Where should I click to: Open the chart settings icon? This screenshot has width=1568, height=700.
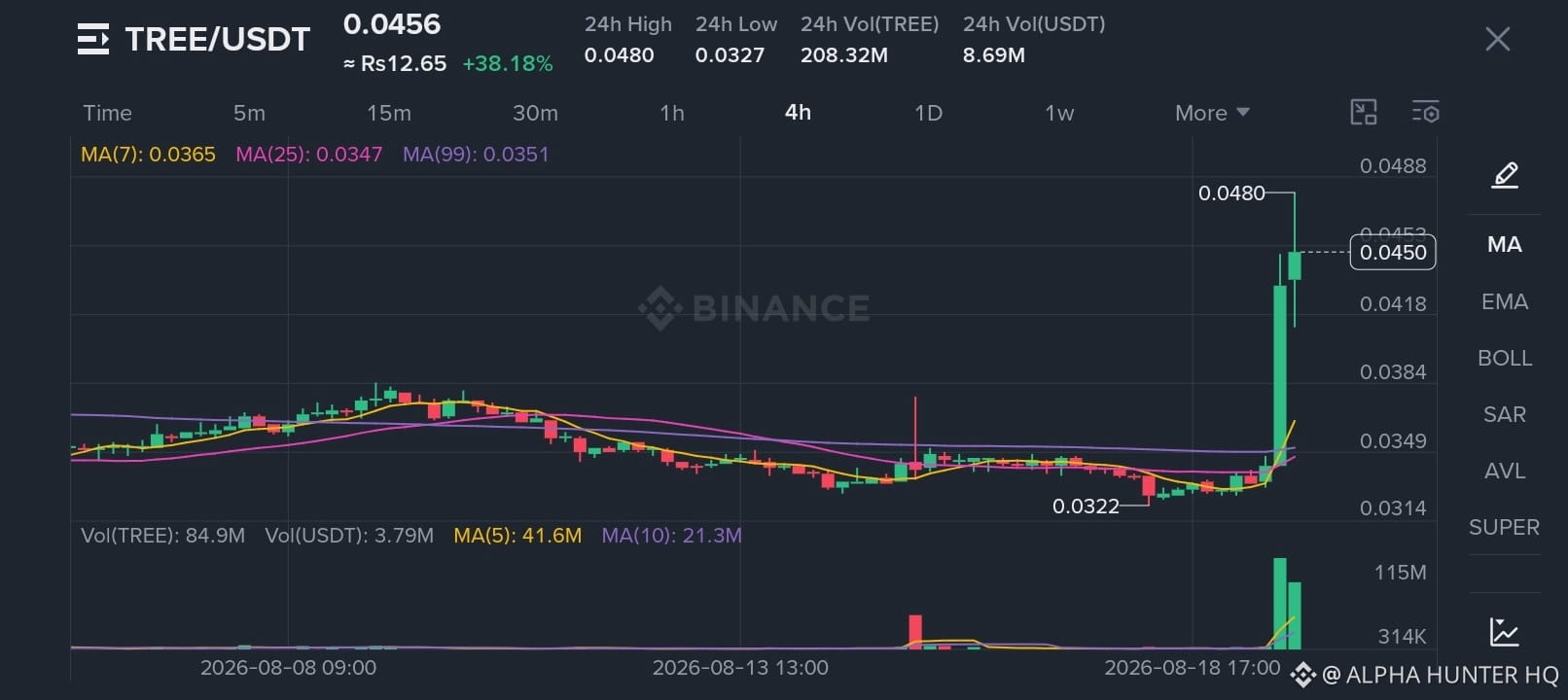(x=1426, y=112)
